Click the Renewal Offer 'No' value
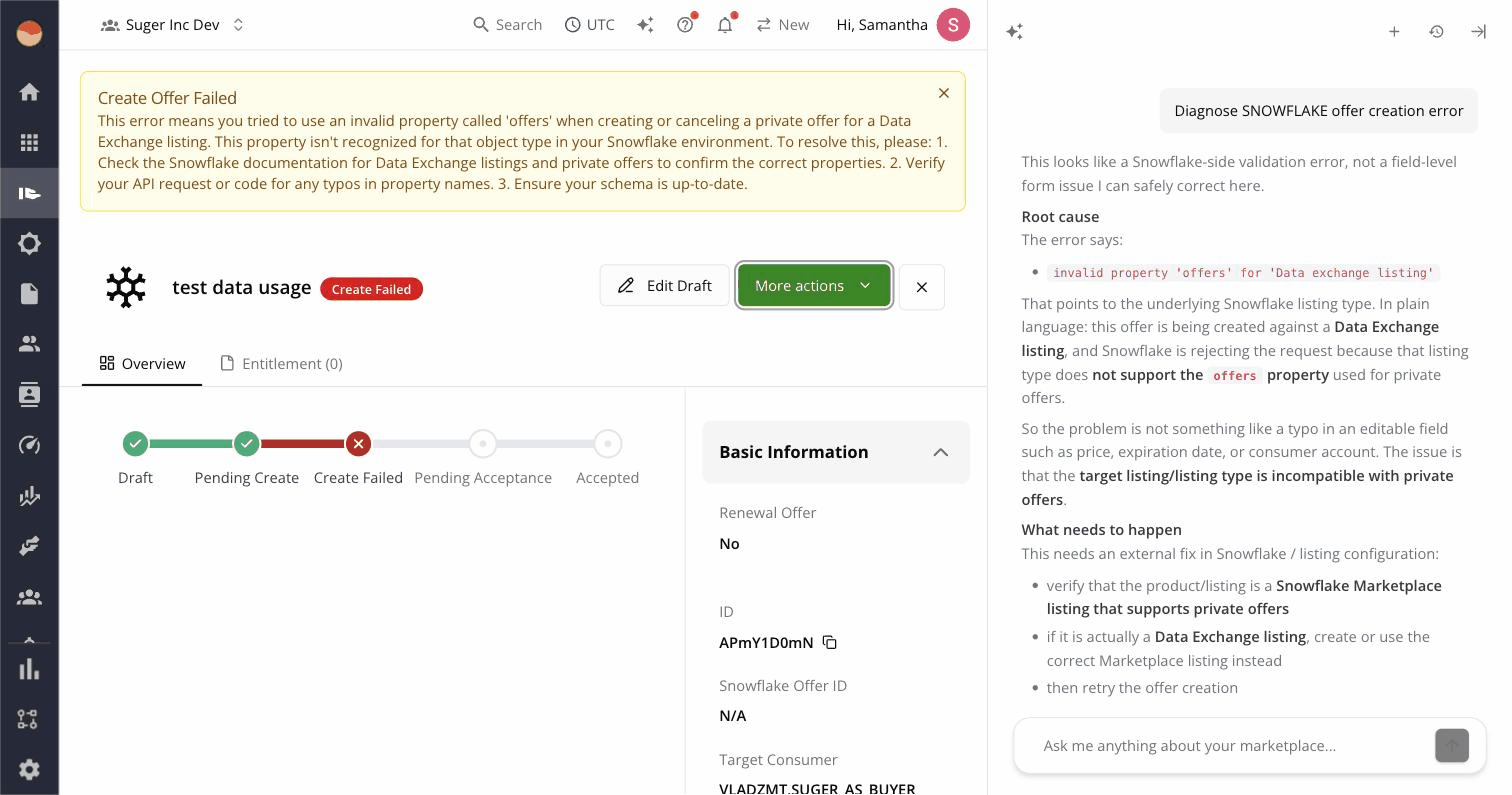1512x795 pixels. (729, 543)
